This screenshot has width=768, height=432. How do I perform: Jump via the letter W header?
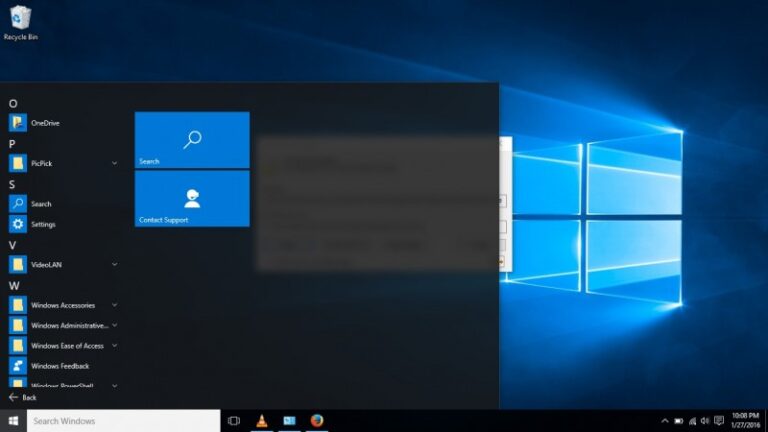point(14,286)
